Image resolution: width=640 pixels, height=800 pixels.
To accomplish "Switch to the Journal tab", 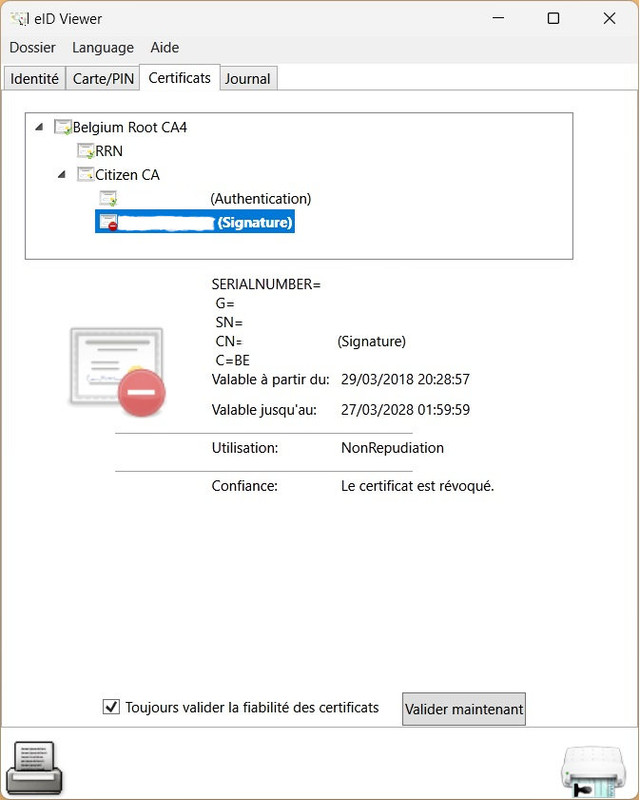I will pyautogui.click(x=248, y=79).
